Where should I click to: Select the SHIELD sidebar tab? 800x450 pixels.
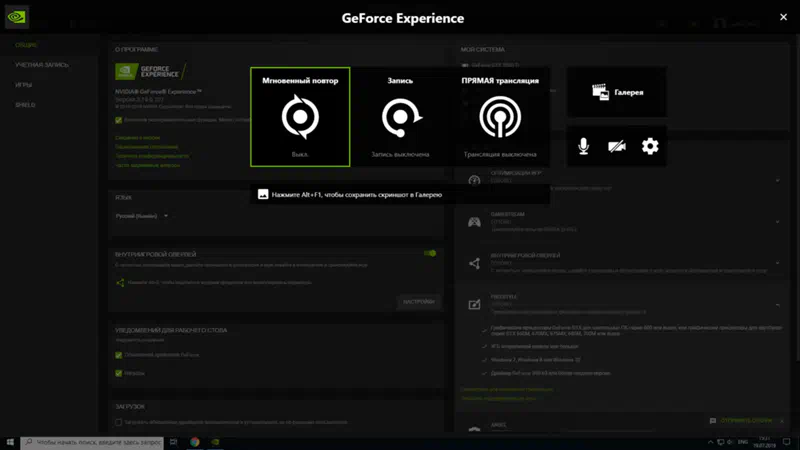pyautogui.click(x=25, y=105)
